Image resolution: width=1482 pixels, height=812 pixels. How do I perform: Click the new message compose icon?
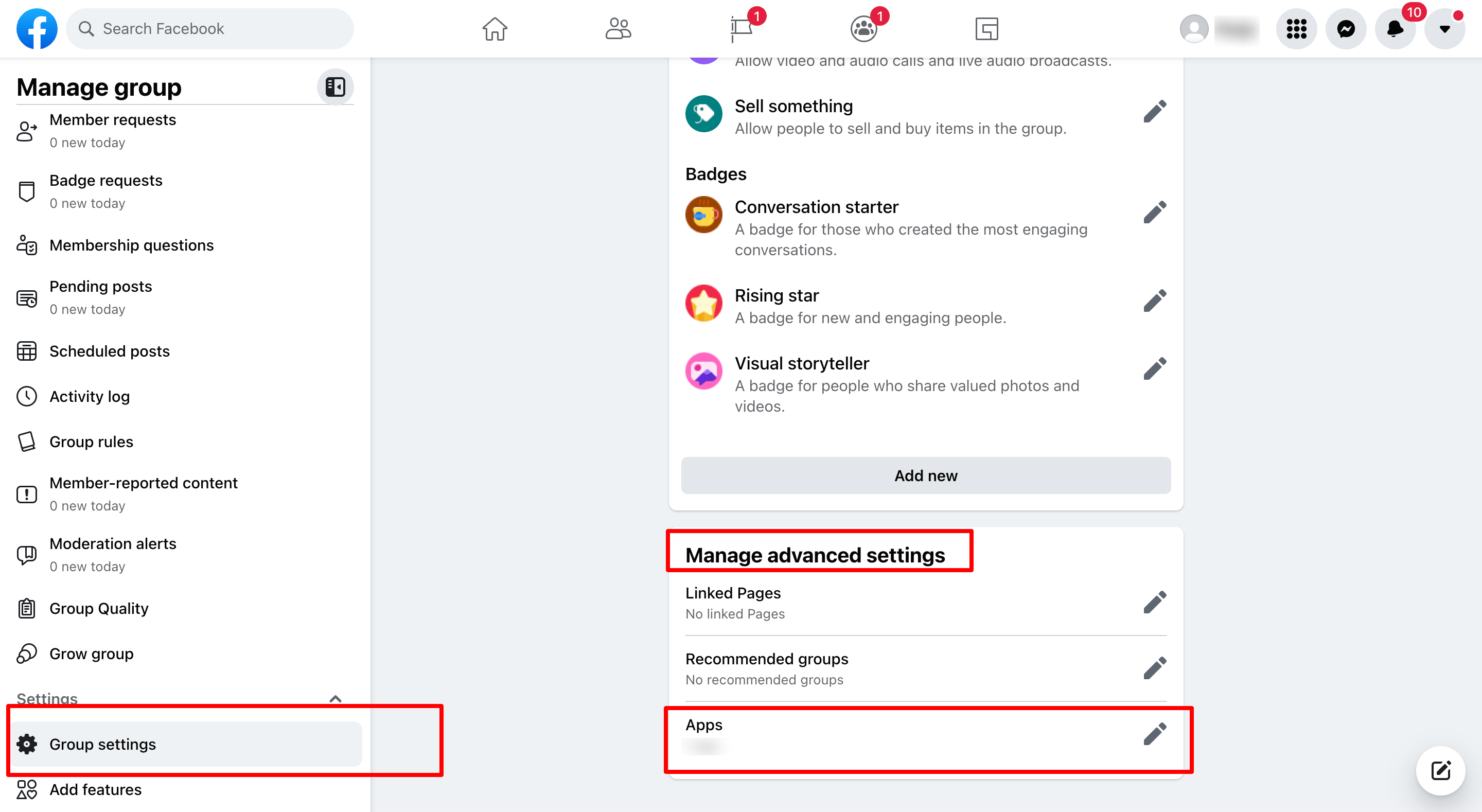1440,770
